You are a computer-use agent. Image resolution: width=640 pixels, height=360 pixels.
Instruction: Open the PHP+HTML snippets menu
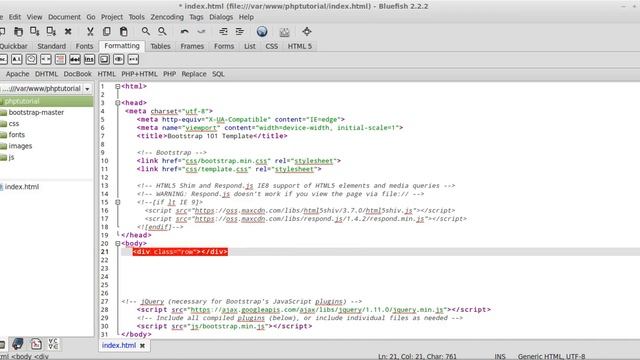click(x=139, y=74)
